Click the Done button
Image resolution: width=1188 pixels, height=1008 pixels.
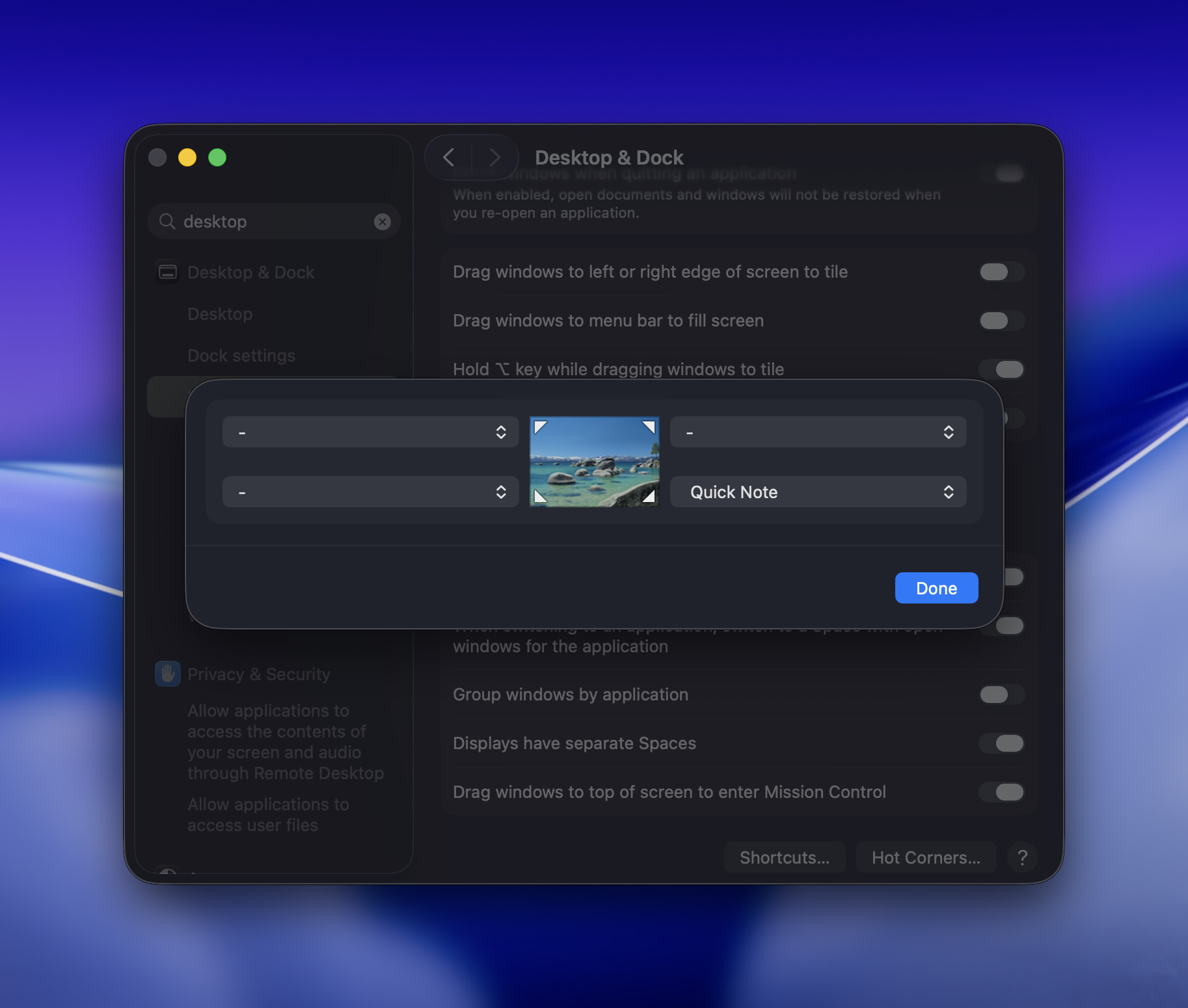[x=936, y=588]
